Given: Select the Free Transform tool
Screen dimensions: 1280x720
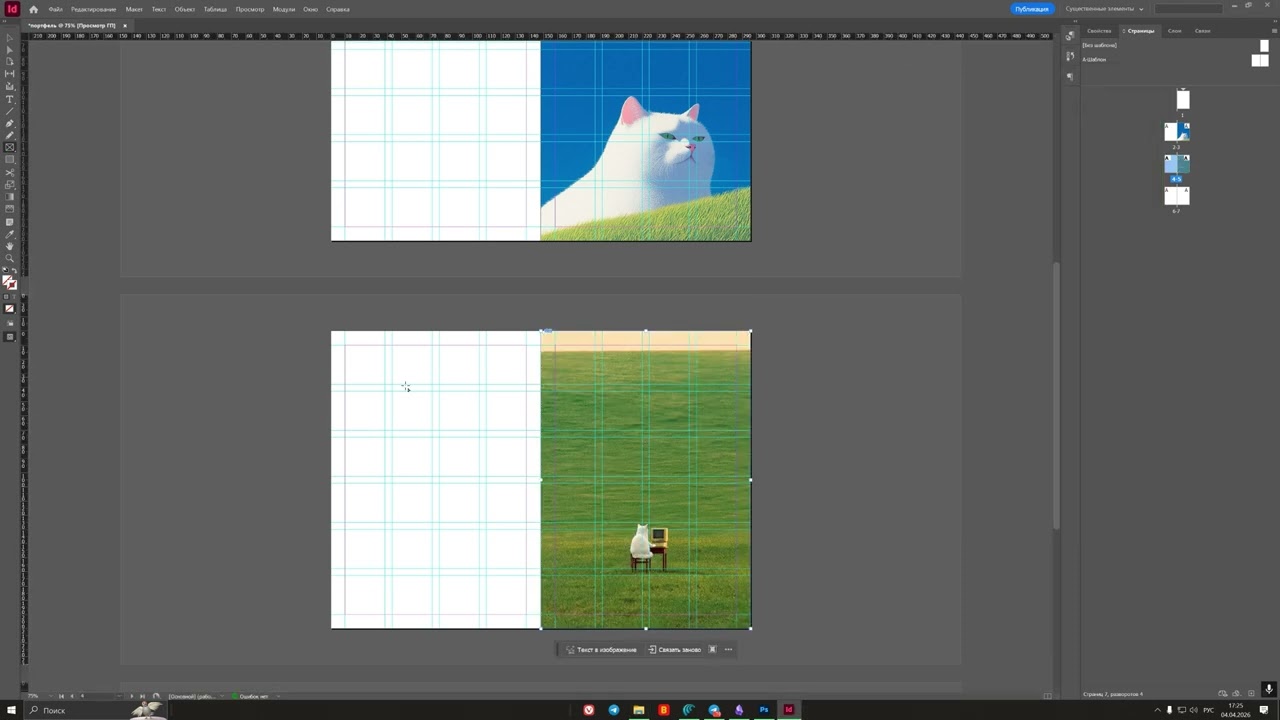Looking at the screenshot, I should tap(10, 184).
